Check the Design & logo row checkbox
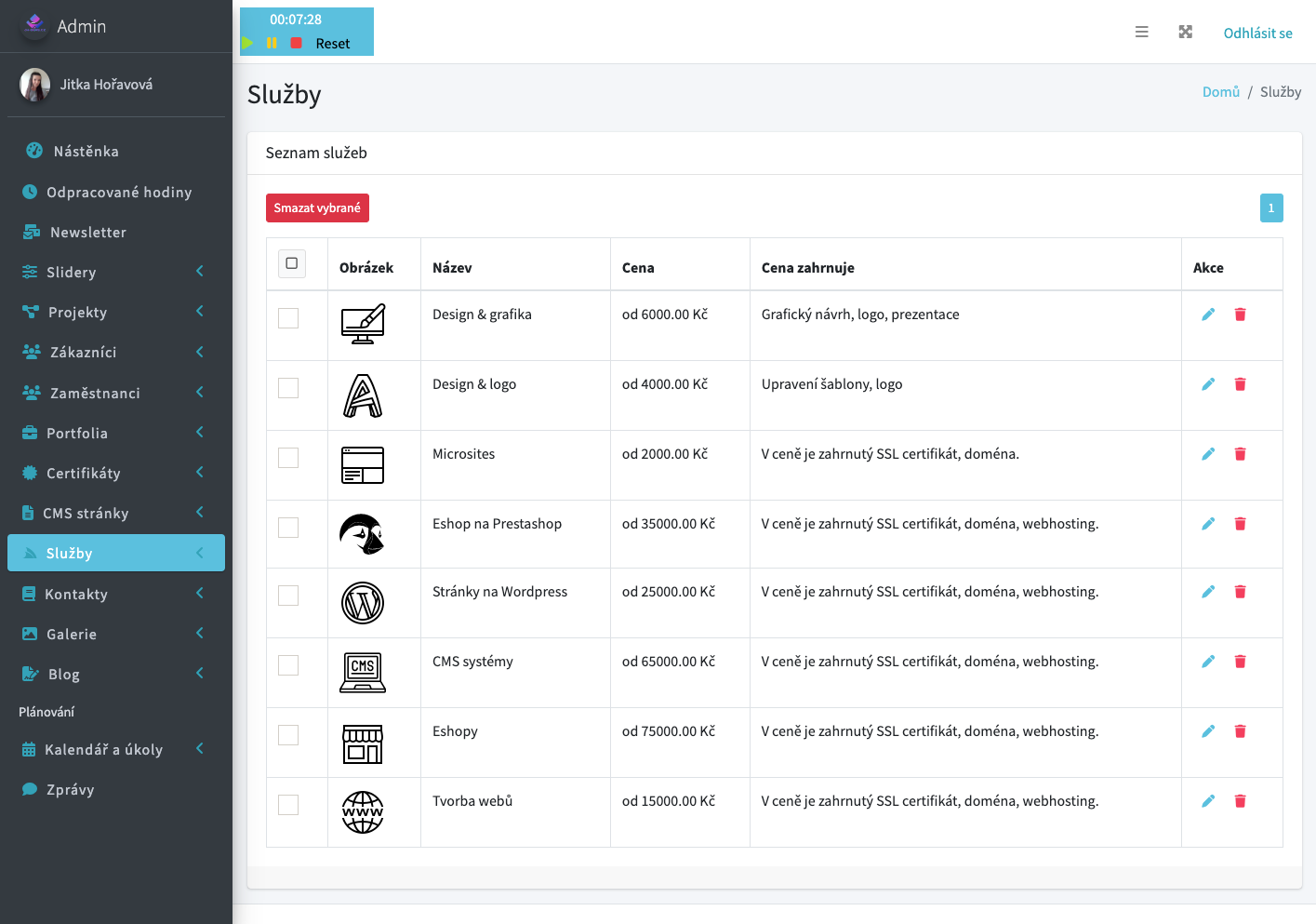Screen dimensions: 1316x924 [x=288, y=388]
